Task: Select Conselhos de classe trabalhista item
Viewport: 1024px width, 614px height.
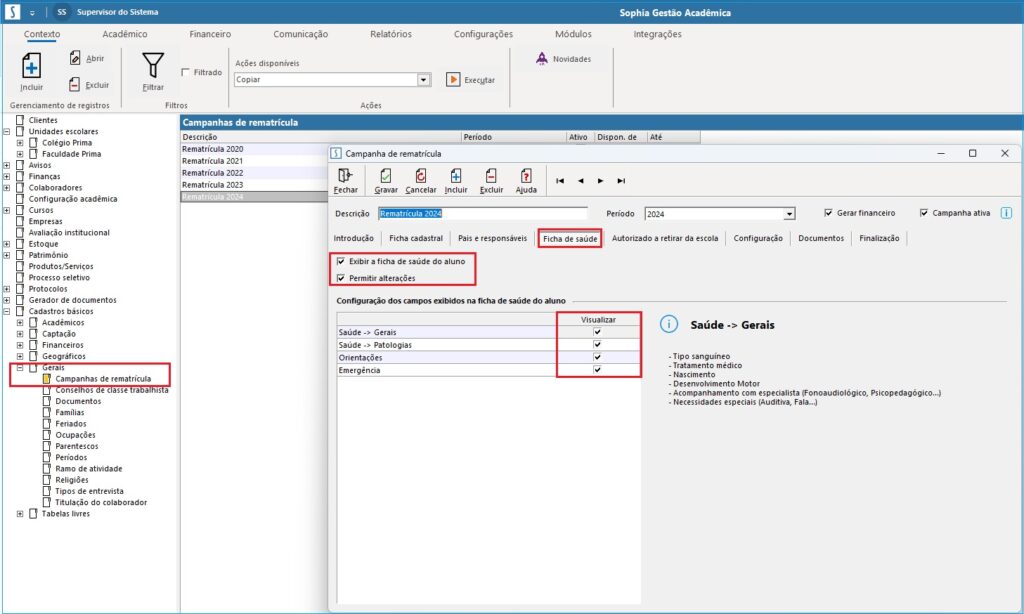Action: point(112,390)
